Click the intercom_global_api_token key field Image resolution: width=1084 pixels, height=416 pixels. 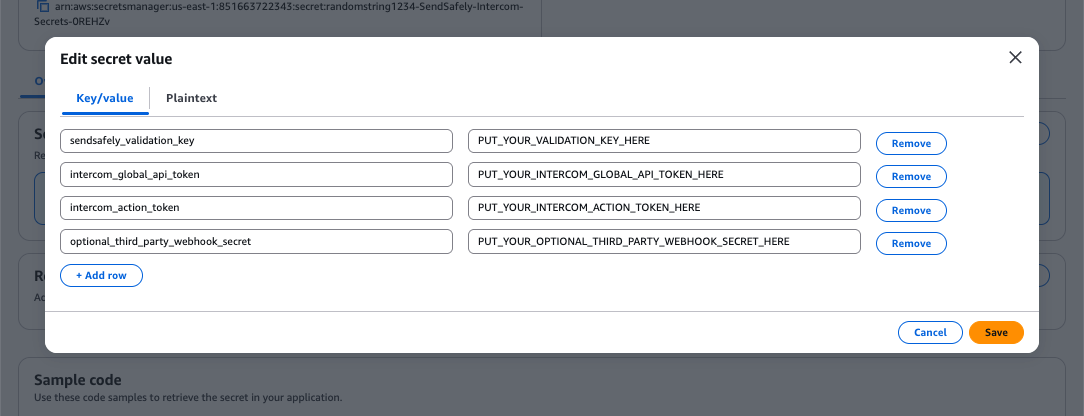click(256, 175)
